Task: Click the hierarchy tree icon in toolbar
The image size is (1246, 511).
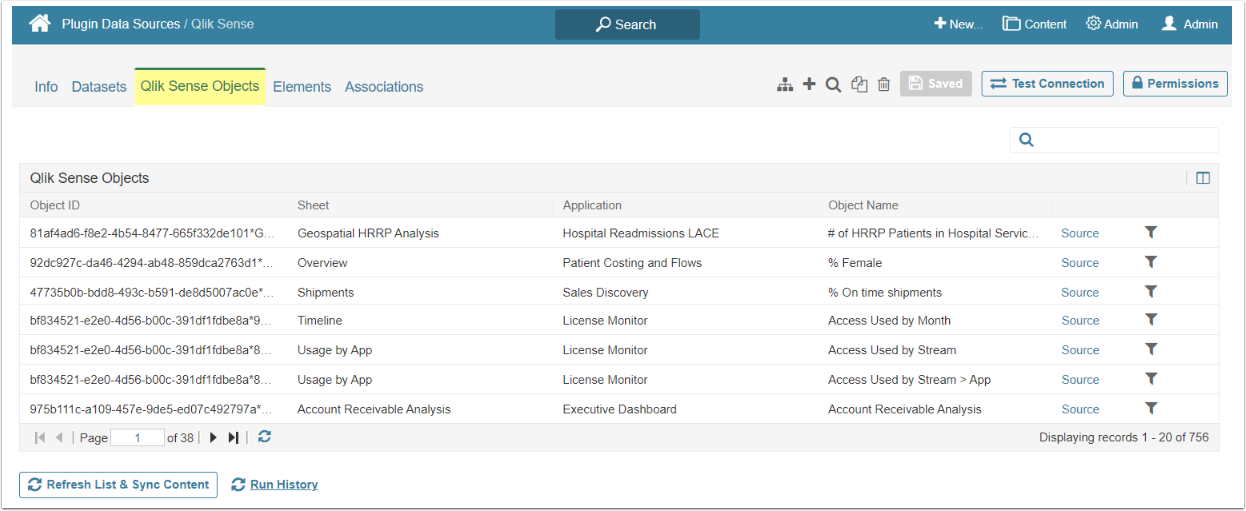Action: click(785, 85)
